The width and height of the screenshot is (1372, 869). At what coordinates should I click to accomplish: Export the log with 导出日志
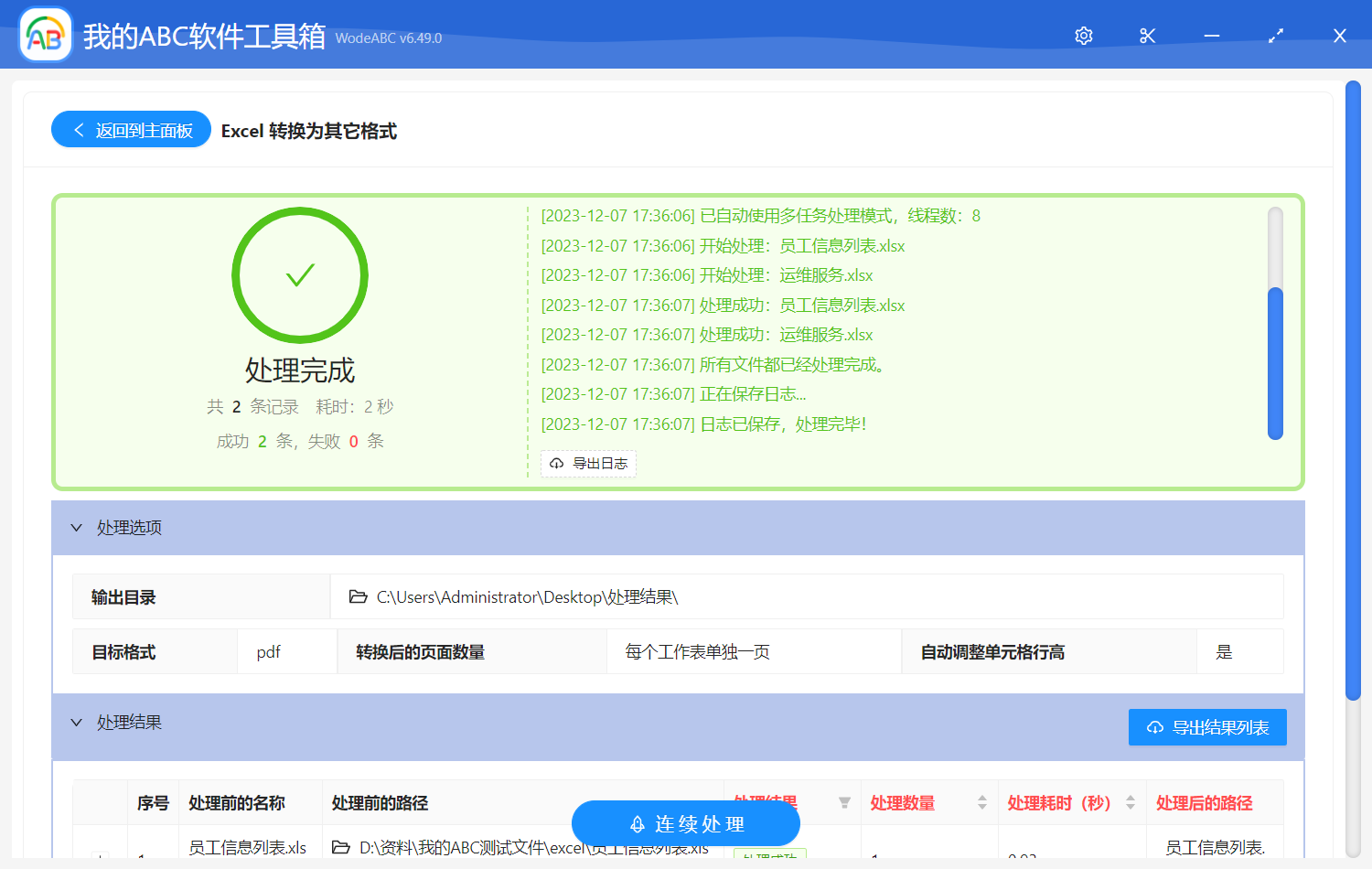pyautogui.click(x=588, y=464)
